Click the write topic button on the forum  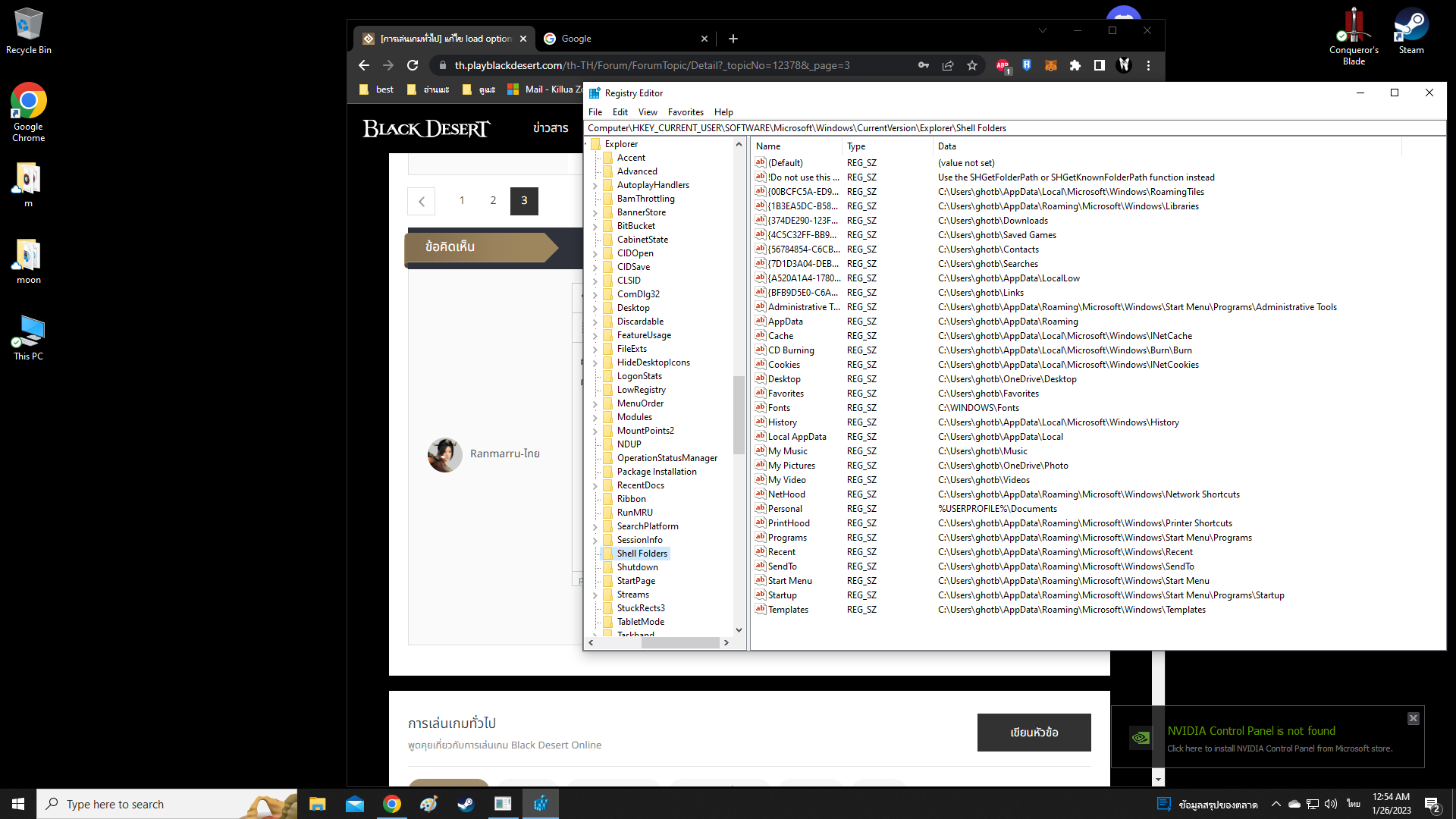pyautogui.click(x=1034, y=733)
